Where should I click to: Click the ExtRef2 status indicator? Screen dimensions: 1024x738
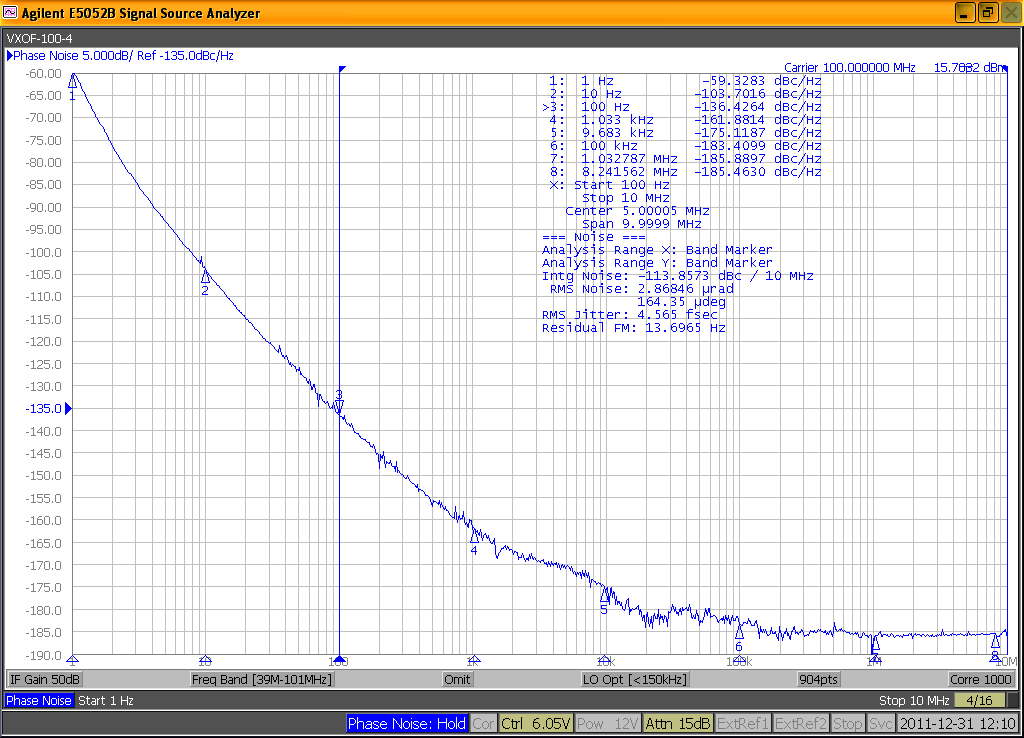(x=801, y=724)
